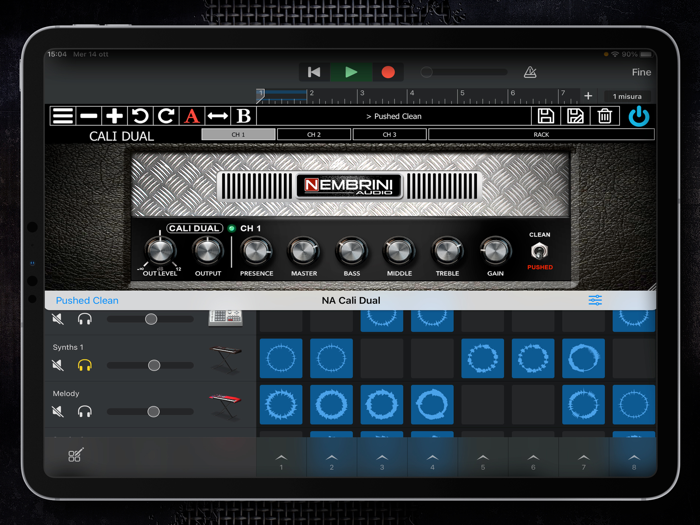Undo the last amp change
Viewport: 700px width, 525px height.
[x=140, y=116]
